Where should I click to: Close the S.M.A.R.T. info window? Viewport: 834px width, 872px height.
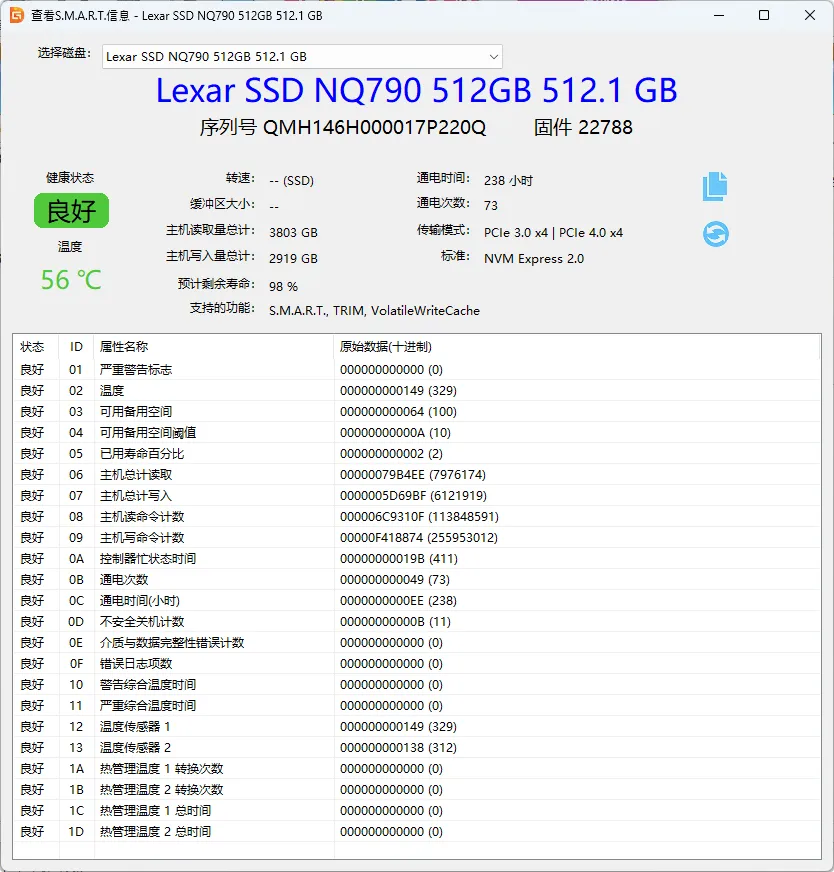click(x=810, y=15)
